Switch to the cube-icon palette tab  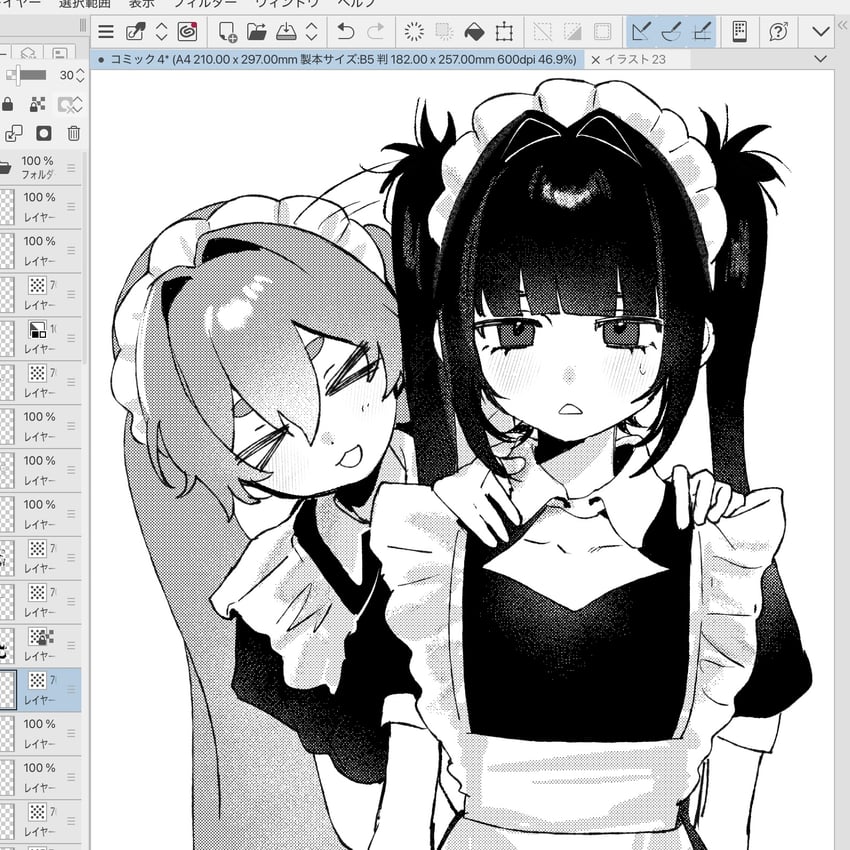[x=28, y=53]
